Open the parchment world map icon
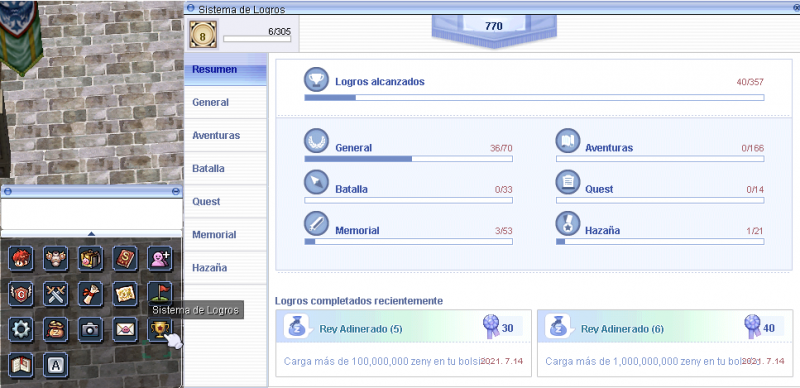Screen dimensions: 800x388 tap(125, 294)
